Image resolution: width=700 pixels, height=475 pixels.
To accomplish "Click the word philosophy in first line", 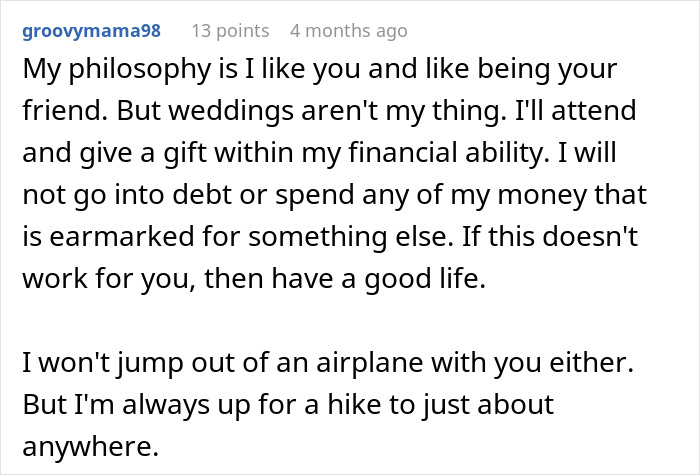I will coord(139,70).
